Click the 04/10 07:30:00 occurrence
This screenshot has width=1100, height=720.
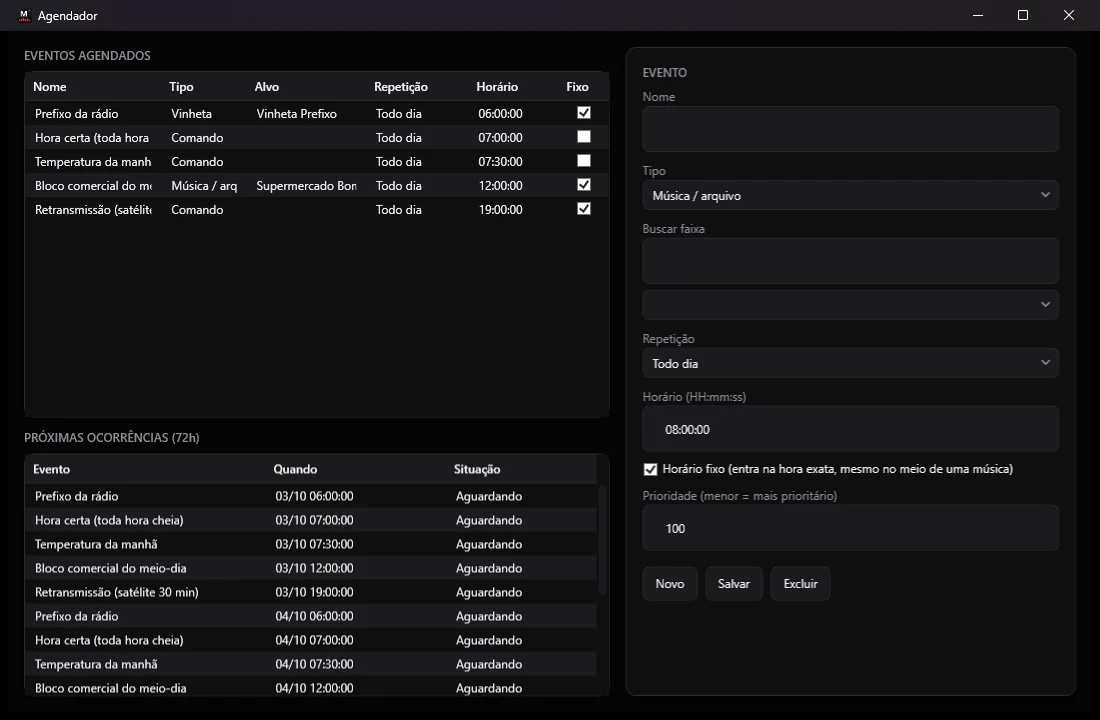tap(314, 664)
